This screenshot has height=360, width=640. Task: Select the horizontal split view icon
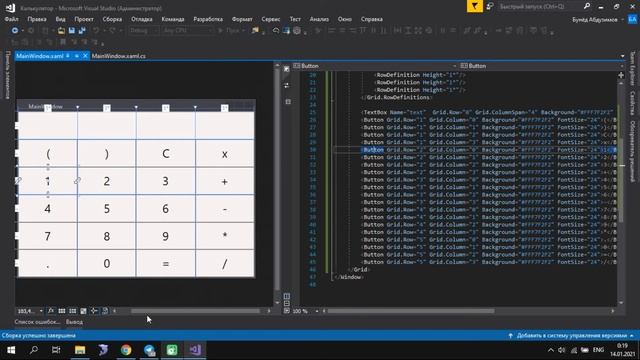[287, 303]
